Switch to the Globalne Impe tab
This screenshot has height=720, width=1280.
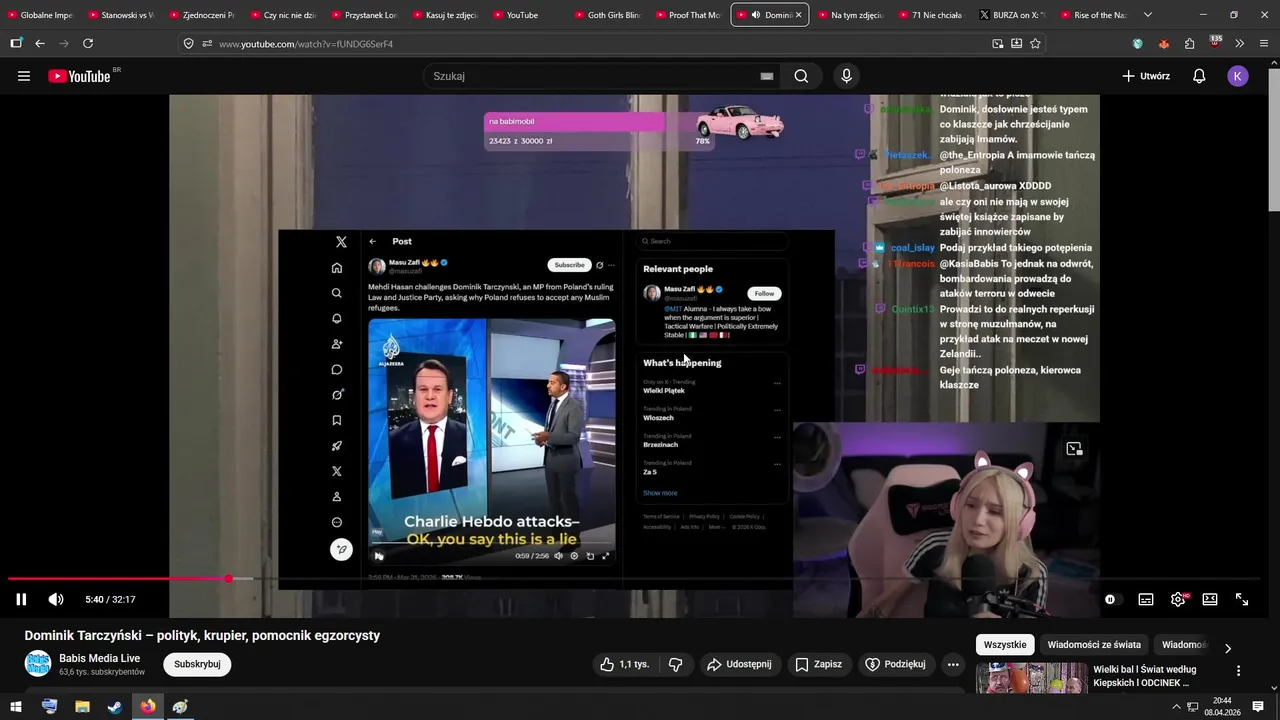coord(41,15)
